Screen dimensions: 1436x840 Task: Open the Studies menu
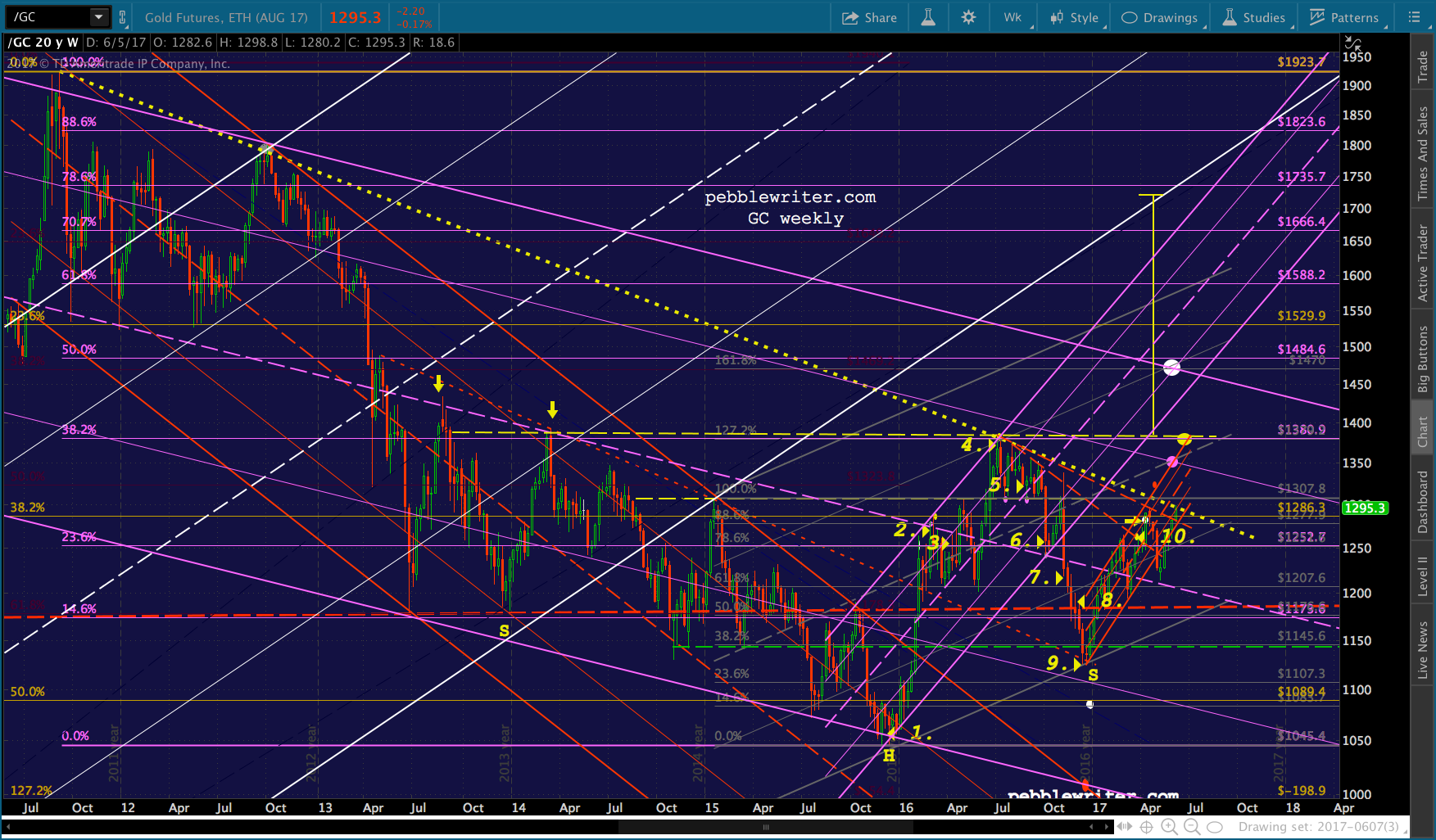tap(1254, 17)
